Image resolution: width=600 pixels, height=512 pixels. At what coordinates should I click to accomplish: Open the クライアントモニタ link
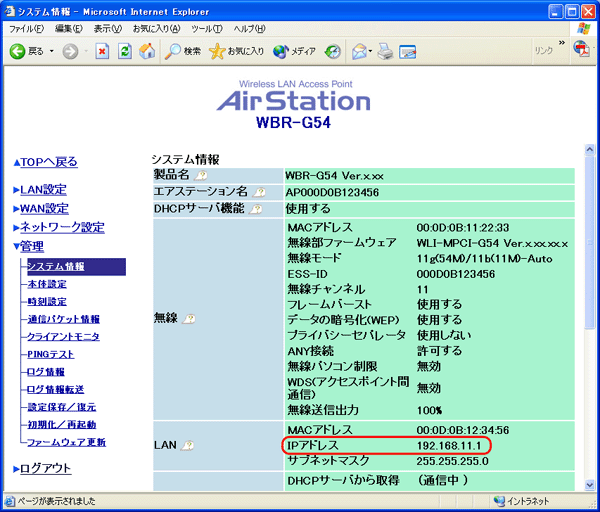[x=64, y=337]
